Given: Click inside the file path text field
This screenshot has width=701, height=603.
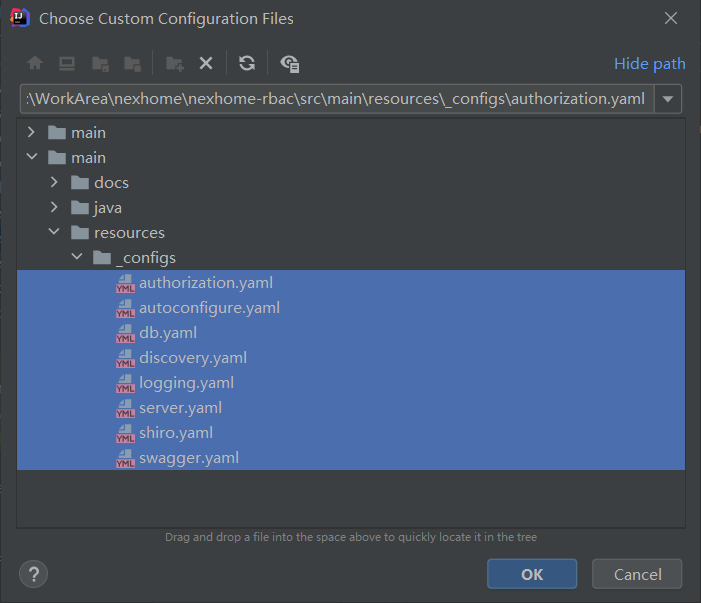Looking at the screenshot, I should coord(335,99).
